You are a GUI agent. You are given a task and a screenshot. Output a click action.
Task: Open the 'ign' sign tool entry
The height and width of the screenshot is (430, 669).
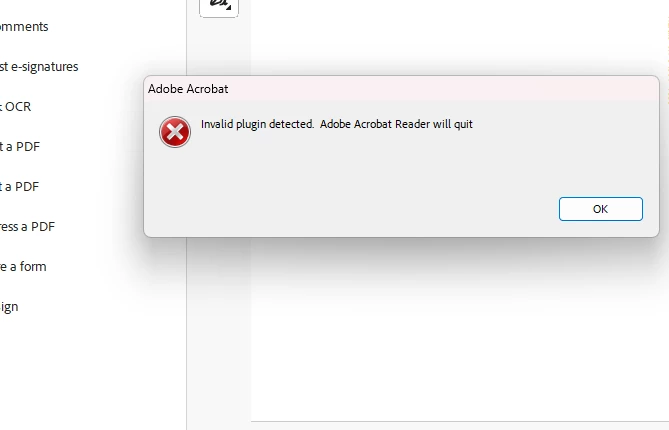(x=9, y=307)
